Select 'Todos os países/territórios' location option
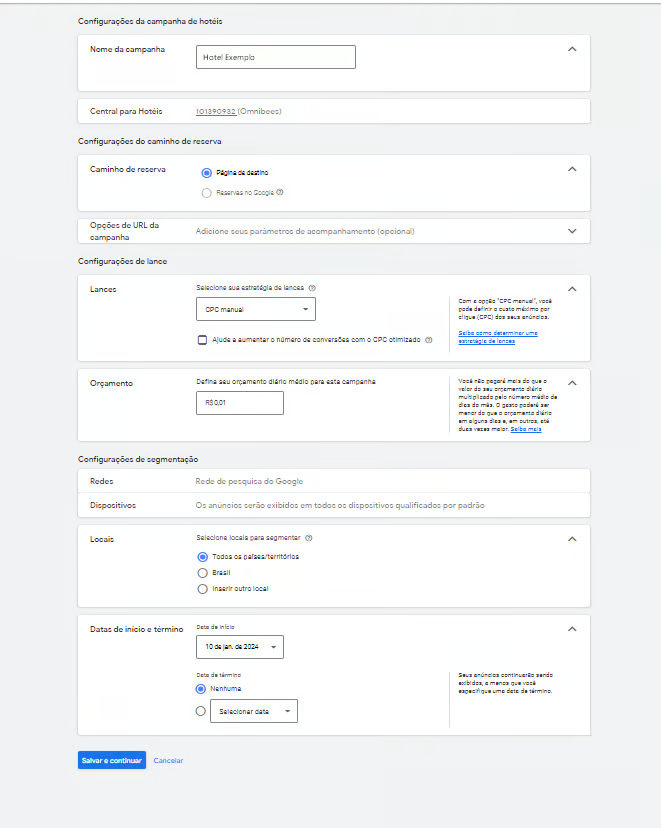661x828 pixels. [202, 557]
